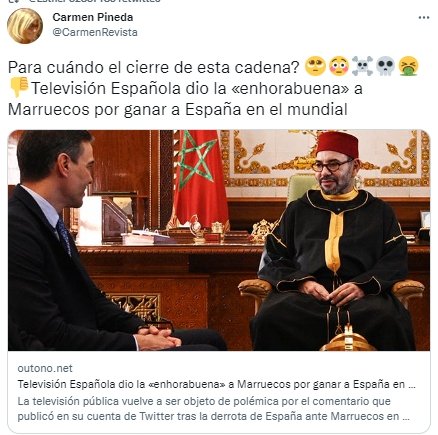Click the flushed face emoji
This screenshot has width=438, height=435.
[x=339, y=66]
